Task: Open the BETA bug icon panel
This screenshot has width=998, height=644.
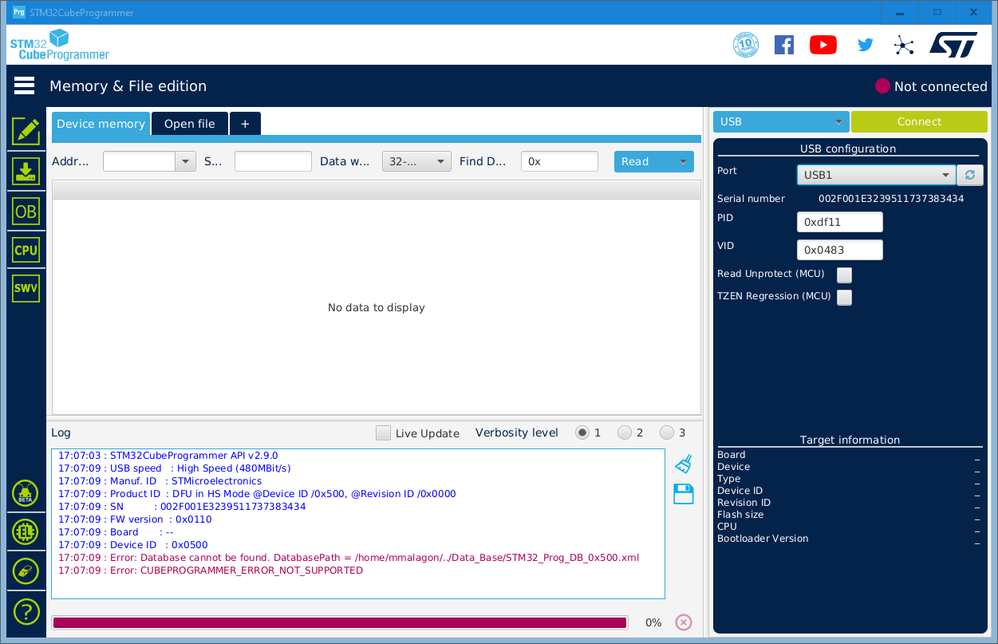Action: click(x=25, y=493)
